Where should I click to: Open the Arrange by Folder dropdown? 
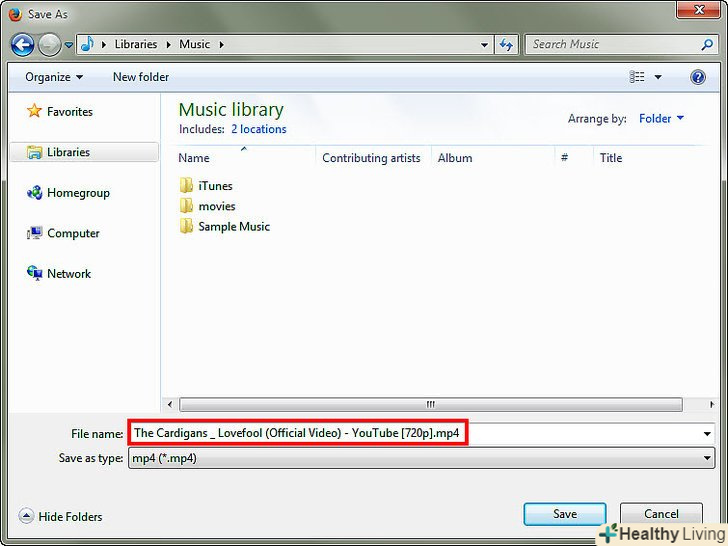661,118
